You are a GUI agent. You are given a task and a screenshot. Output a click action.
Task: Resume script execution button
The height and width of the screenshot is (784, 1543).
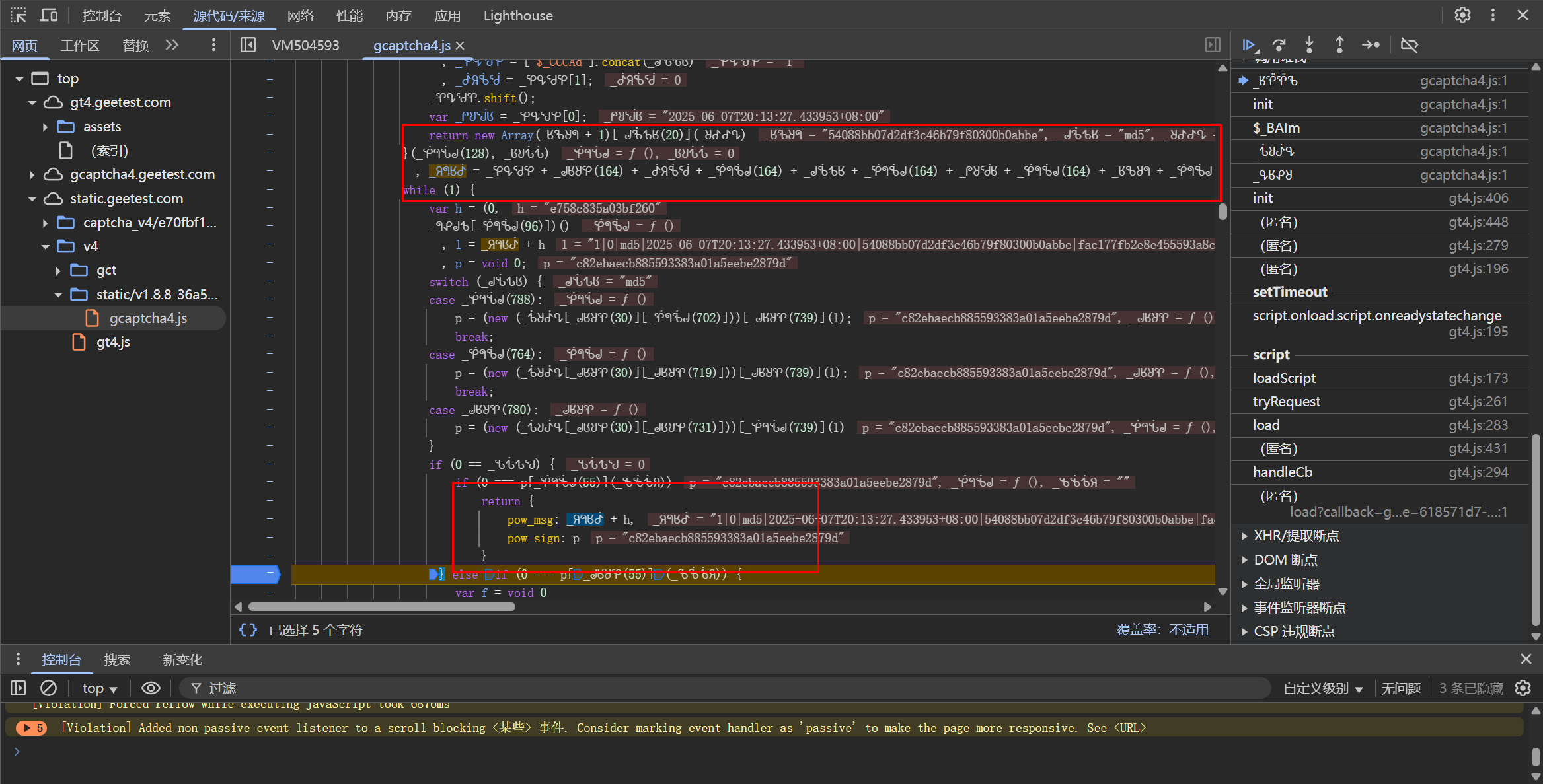pos(1249,45)
